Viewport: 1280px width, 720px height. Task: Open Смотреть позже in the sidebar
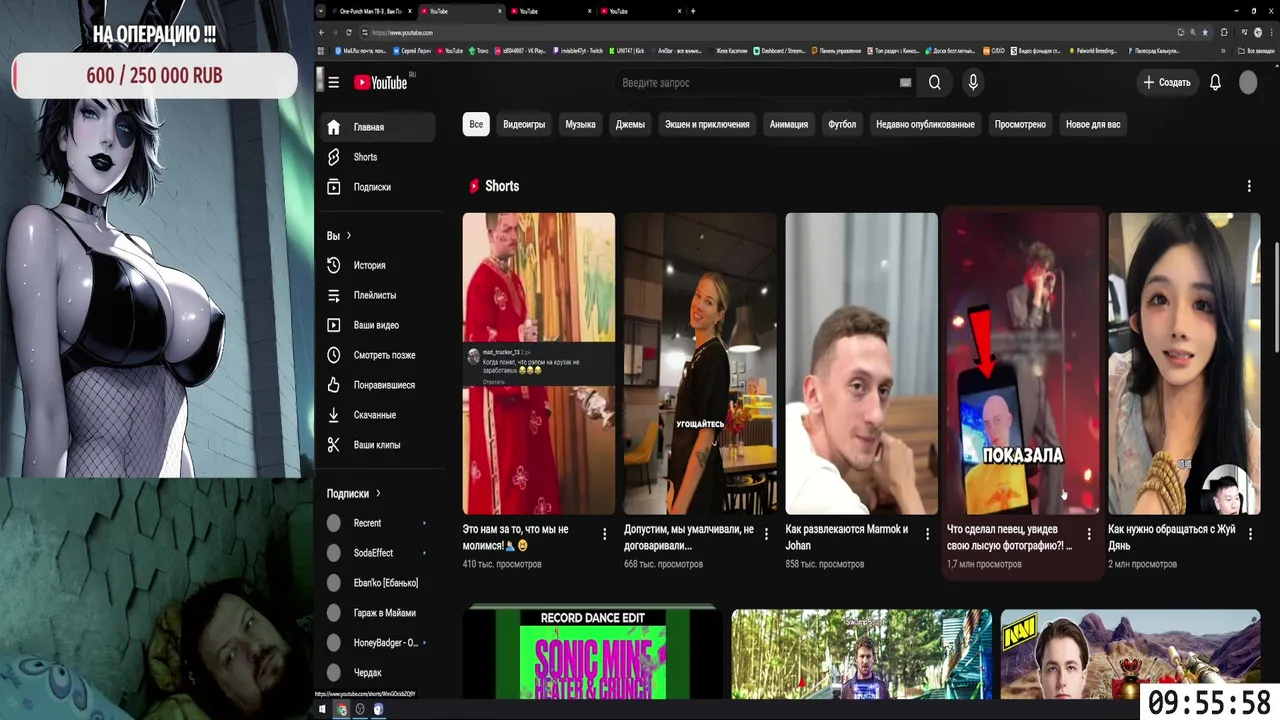[x=379, y=355]
